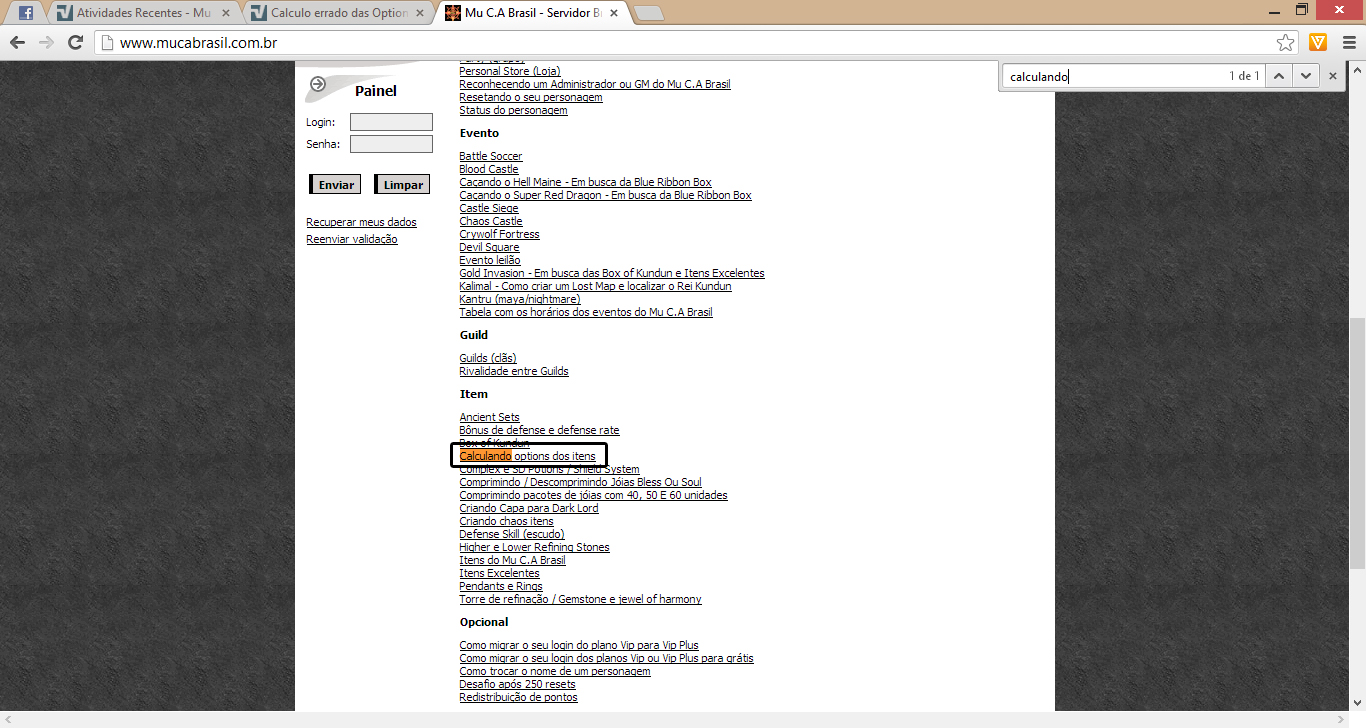Click the browser forward arrow

coord(46,43)
